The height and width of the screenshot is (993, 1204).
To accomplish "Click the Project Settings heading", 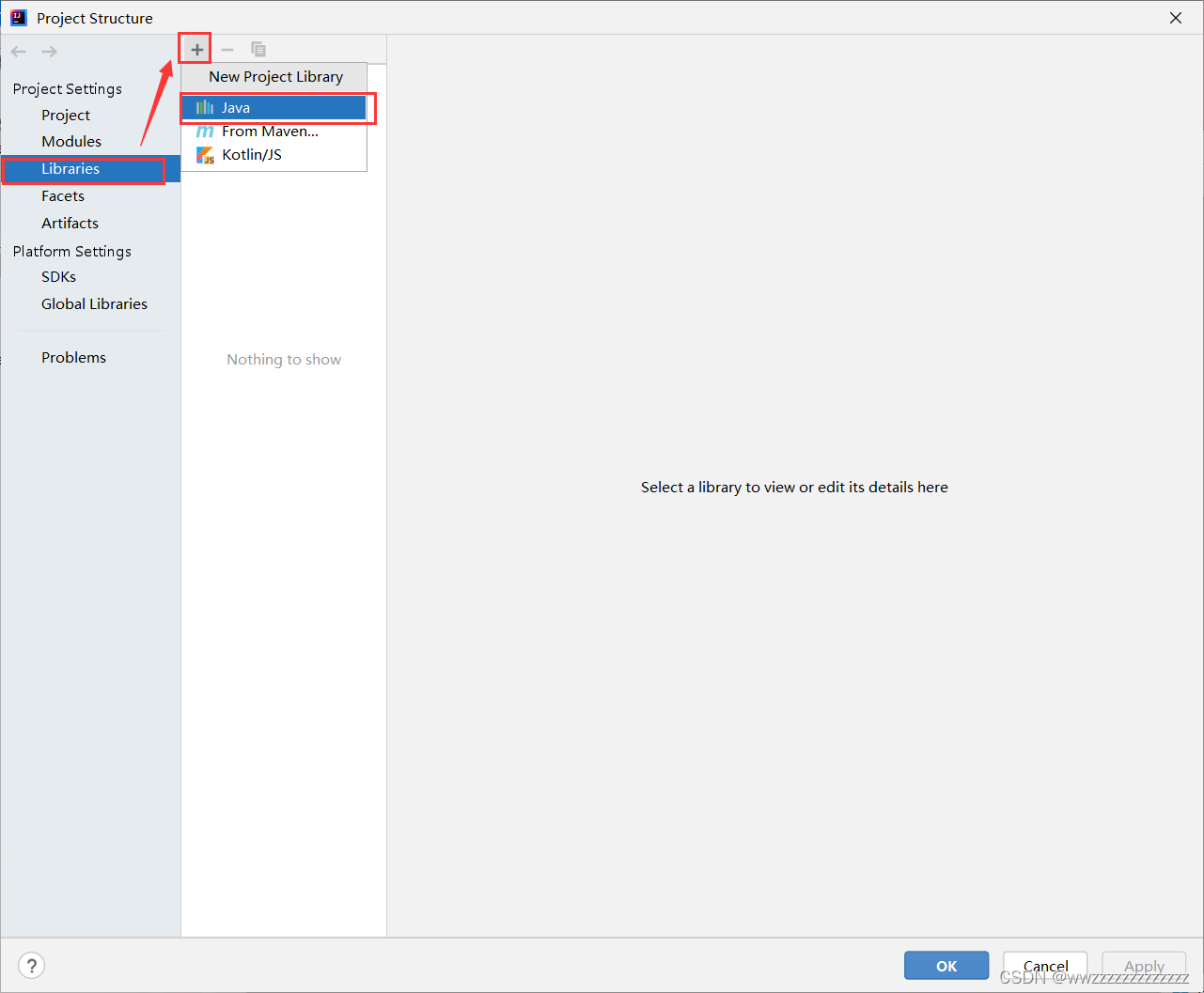I will pyautogui.click(x=68, y=88).
